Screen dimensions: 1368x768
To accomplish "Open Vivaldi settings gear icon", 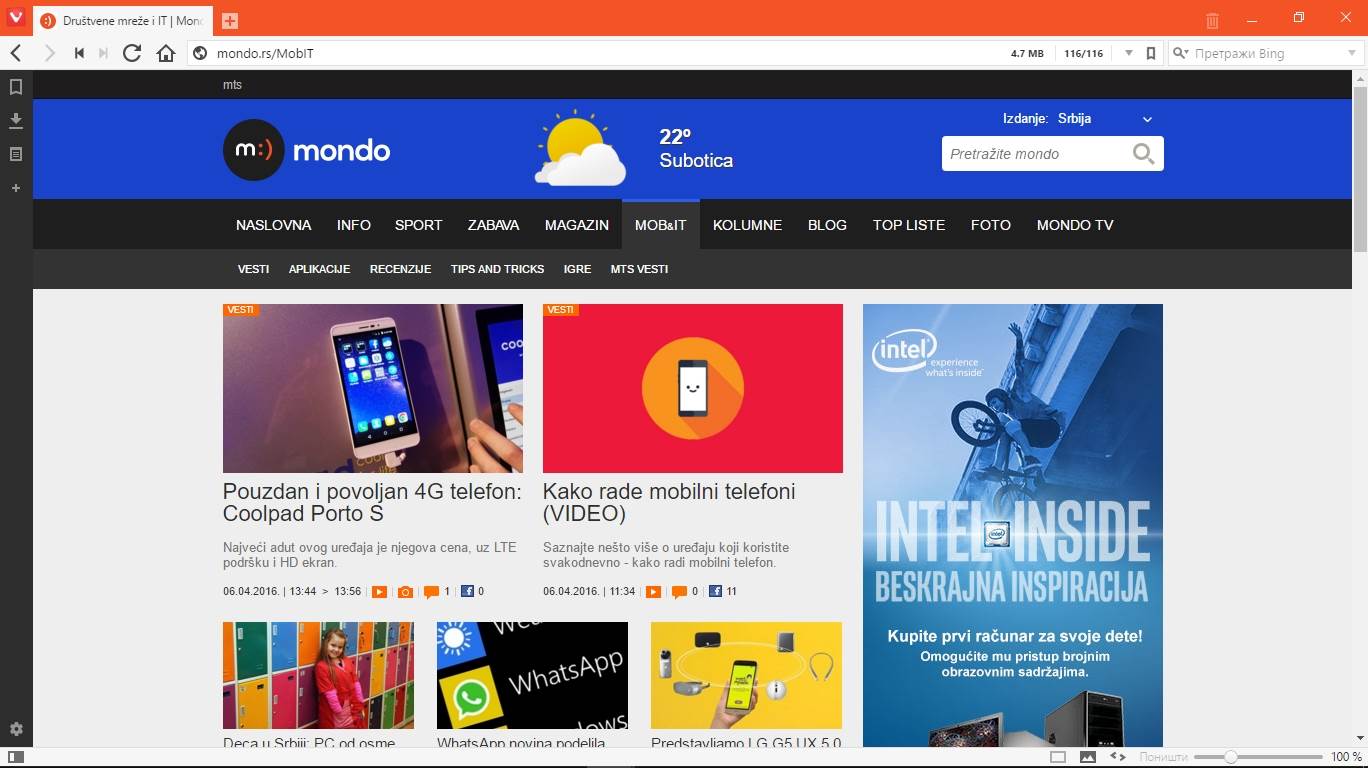I will (x=16, y=729).
